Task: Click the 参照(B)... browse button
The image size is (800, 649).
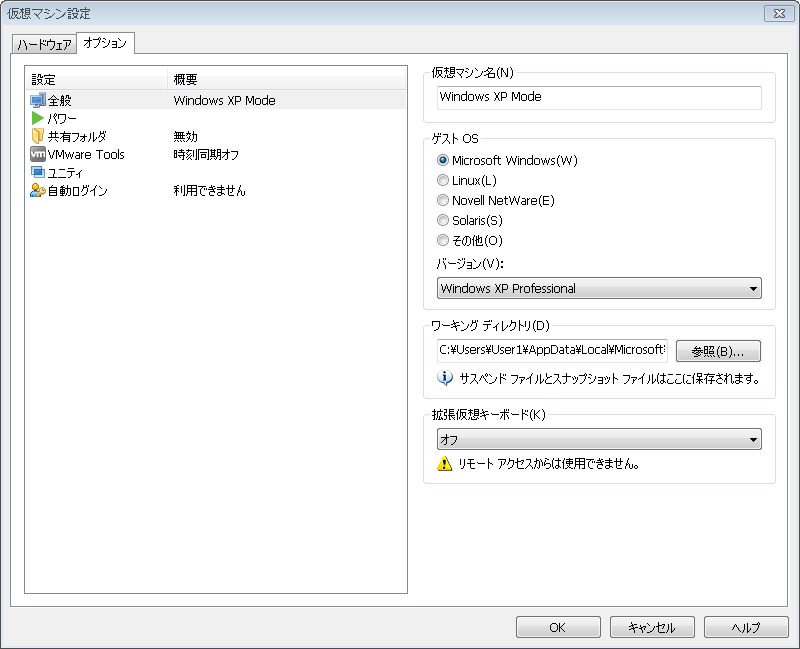Action: pos(718,351)
